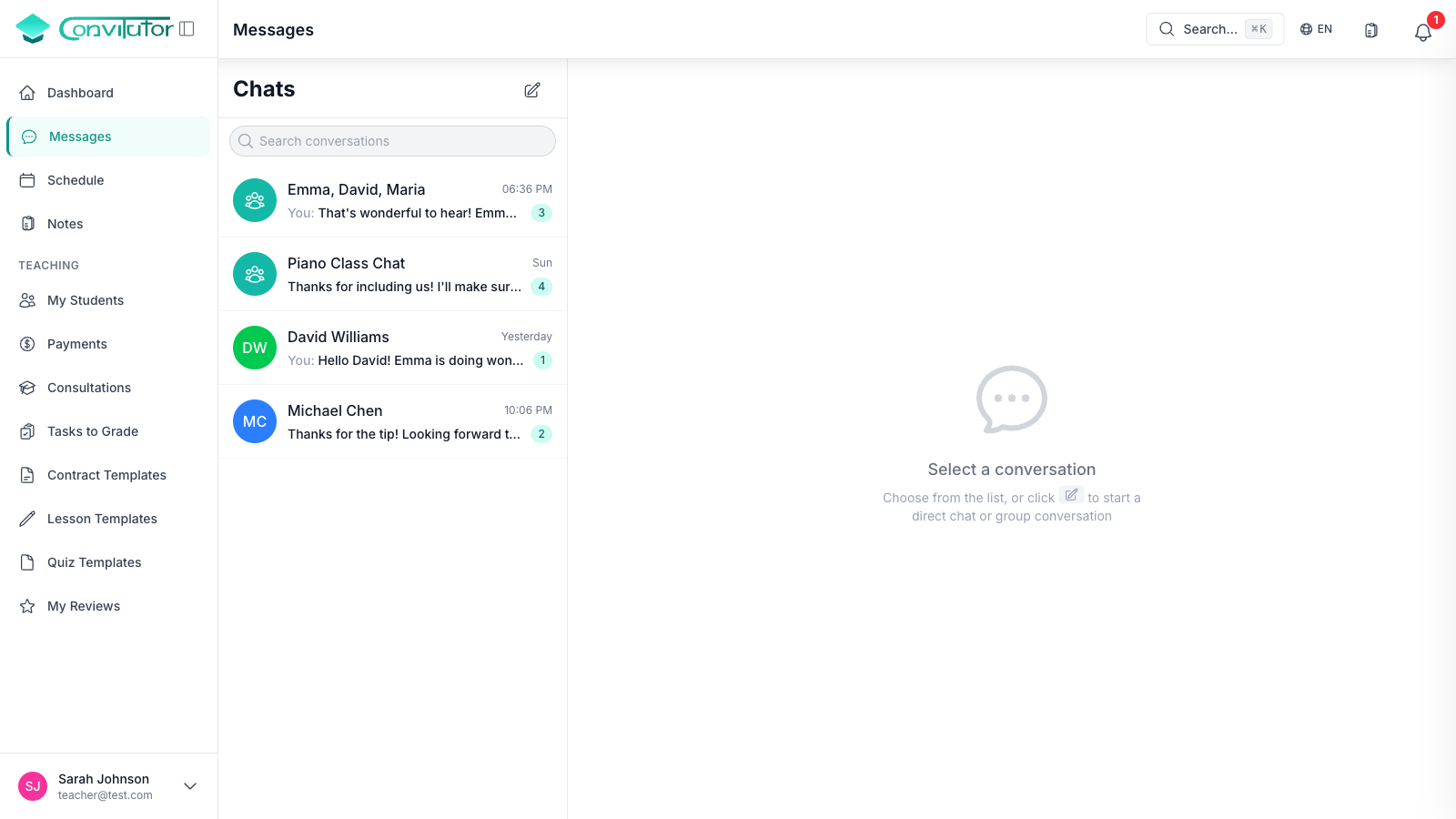This screenshot has width=1456, height=819.
Task: Open Notes from the sidebar
Action: pos(65,224)
